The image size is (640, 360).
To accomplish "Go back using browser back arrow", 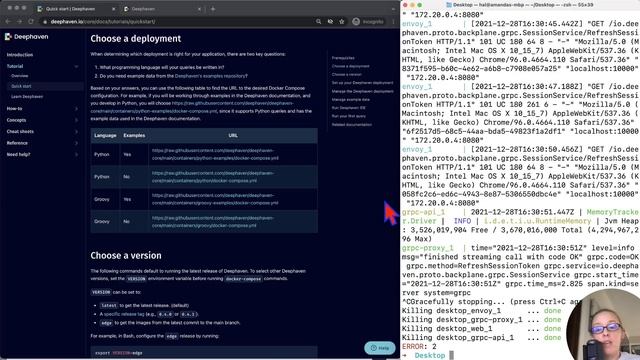I will pos(8,21).
